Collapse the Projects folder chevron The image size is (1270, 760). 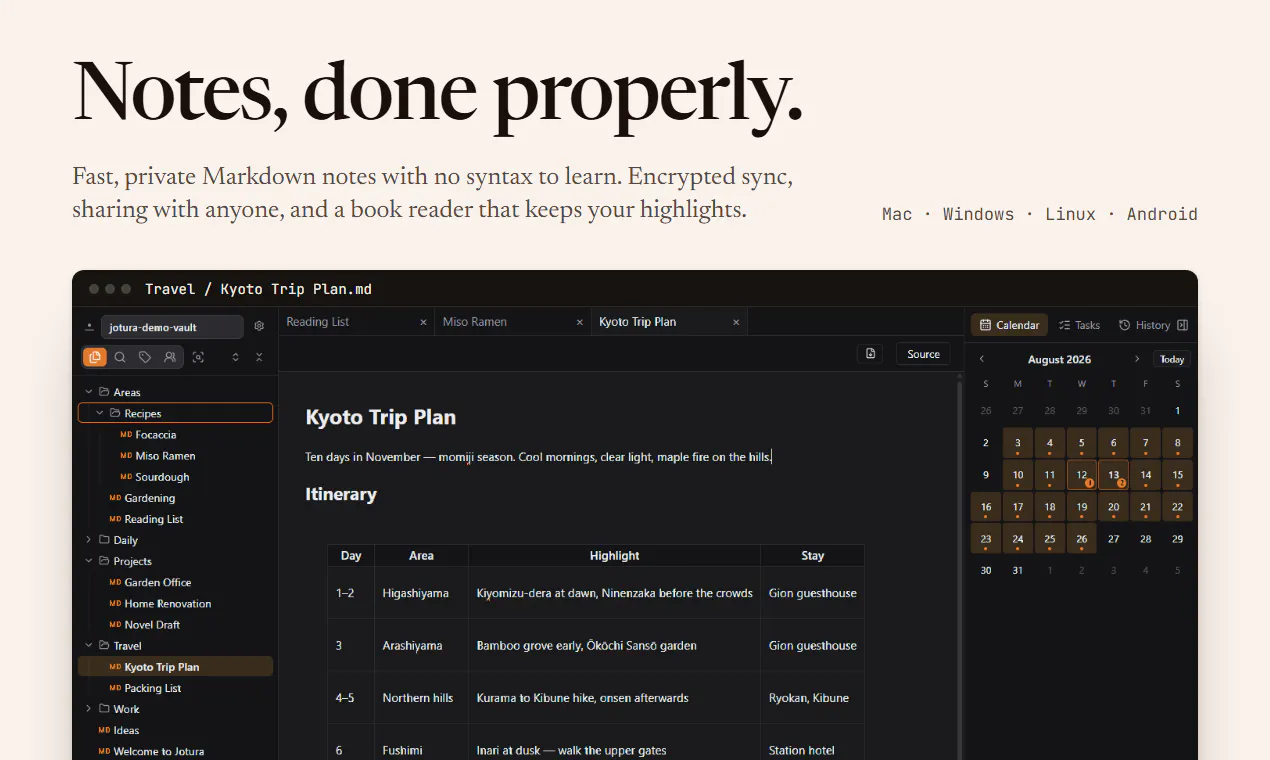(x=89, y=561)
